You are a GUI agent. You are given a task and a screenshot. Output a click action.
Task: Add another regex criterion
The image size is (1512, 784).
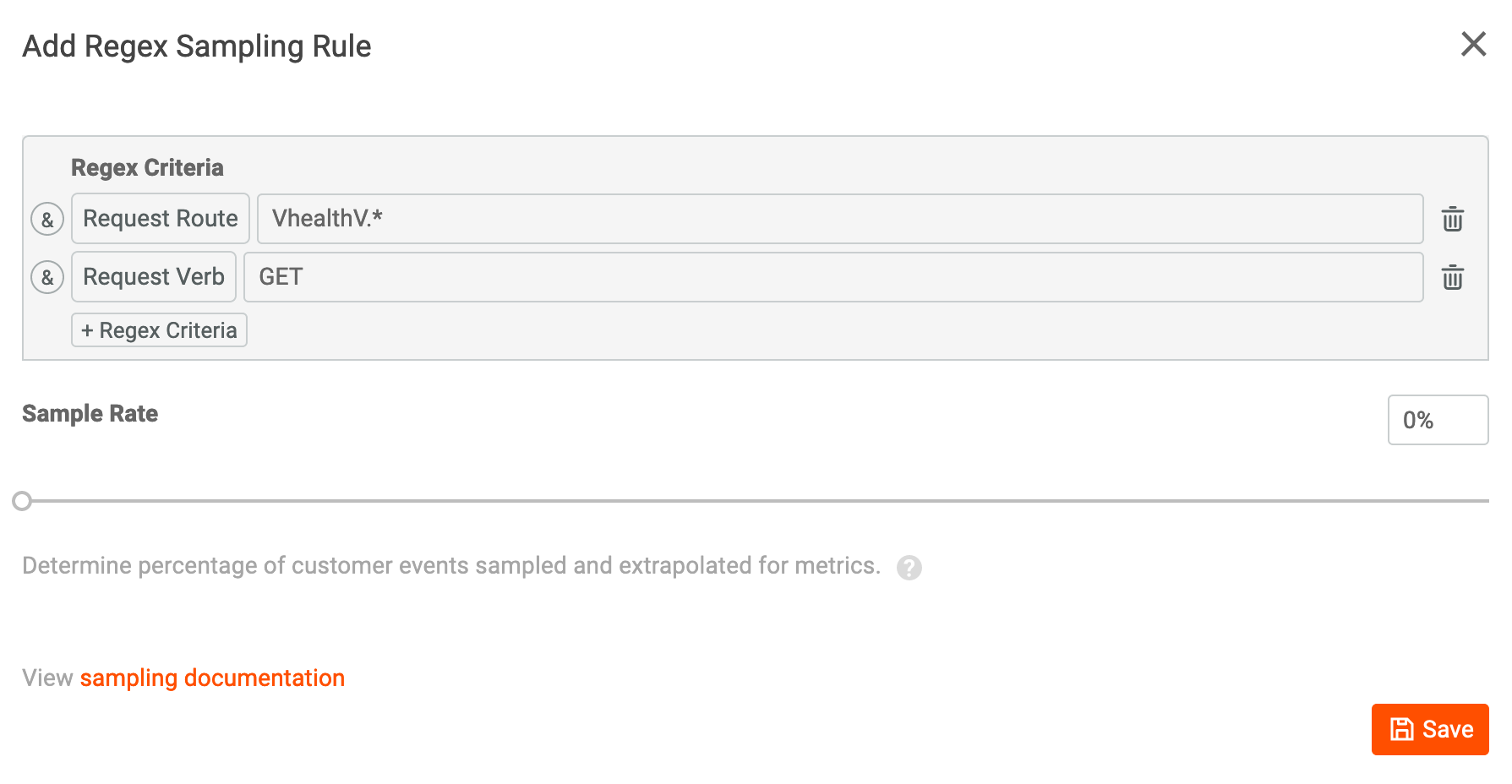click(x=158, y=330)
